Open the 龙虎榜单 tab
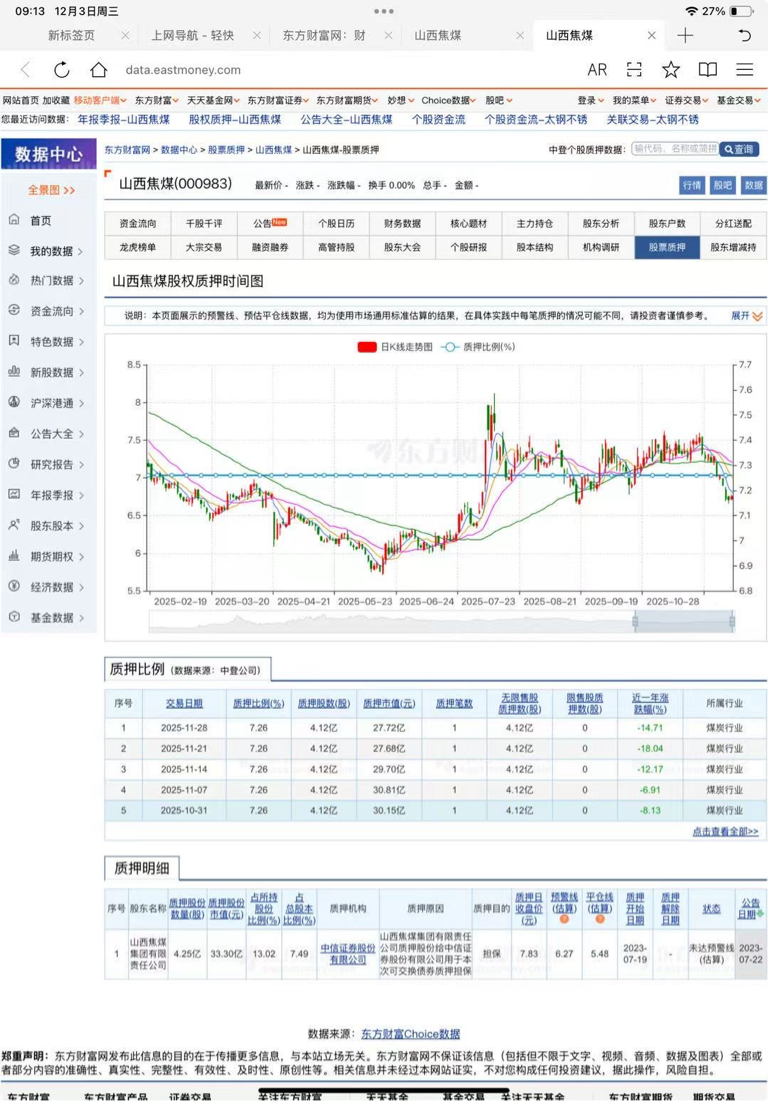 pos(138,247)
